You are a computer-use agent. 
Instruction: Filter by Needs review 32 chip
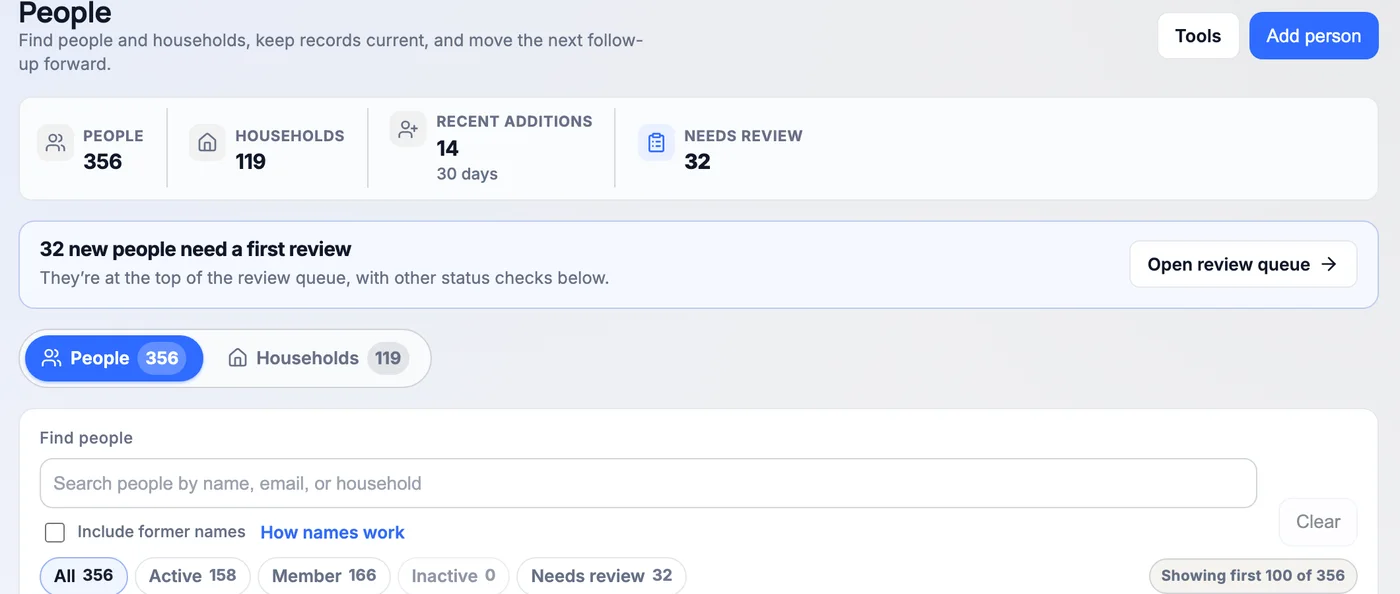coord(601,576)
